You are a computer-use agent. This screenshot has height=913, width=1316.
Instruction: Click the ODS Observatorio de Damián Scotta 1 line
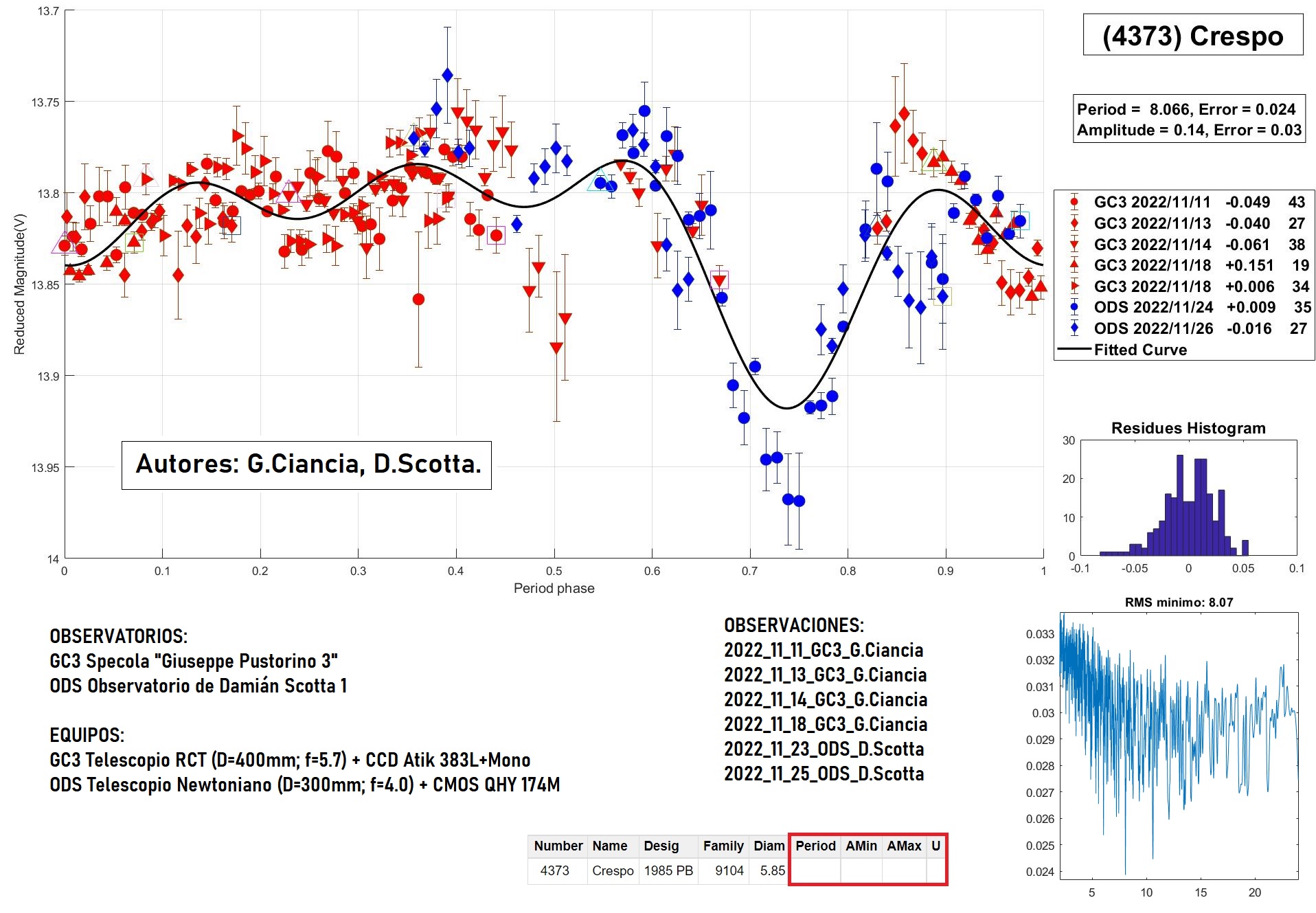pyautogui.click(x=198, y=686)
